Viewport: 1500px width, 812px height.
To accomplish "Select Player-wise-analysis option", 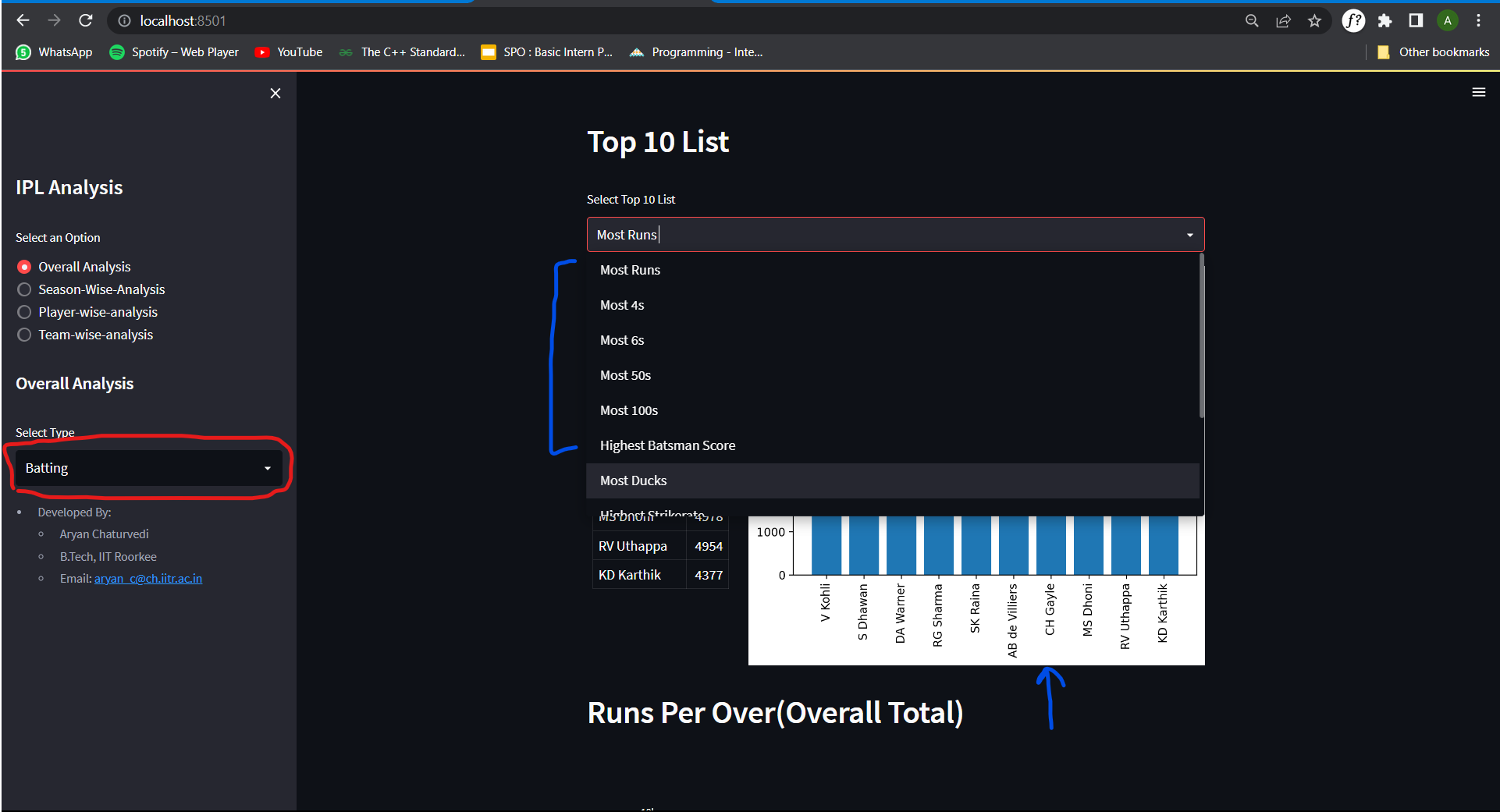I will (24, 312).
